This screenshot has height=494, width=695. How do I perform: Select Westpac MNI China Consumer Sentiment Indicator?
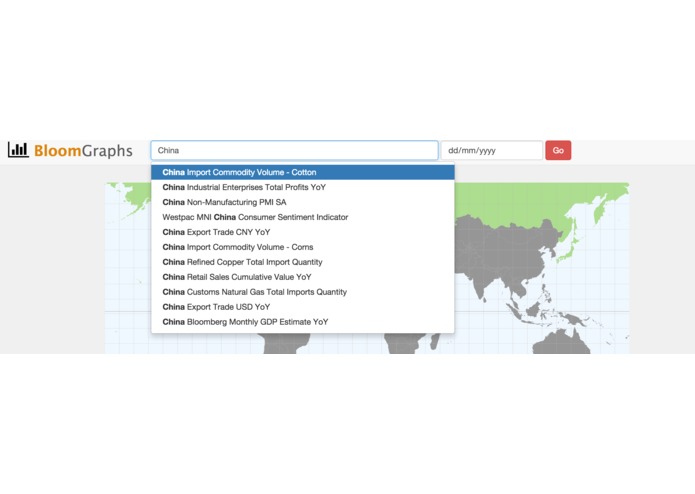303,217
